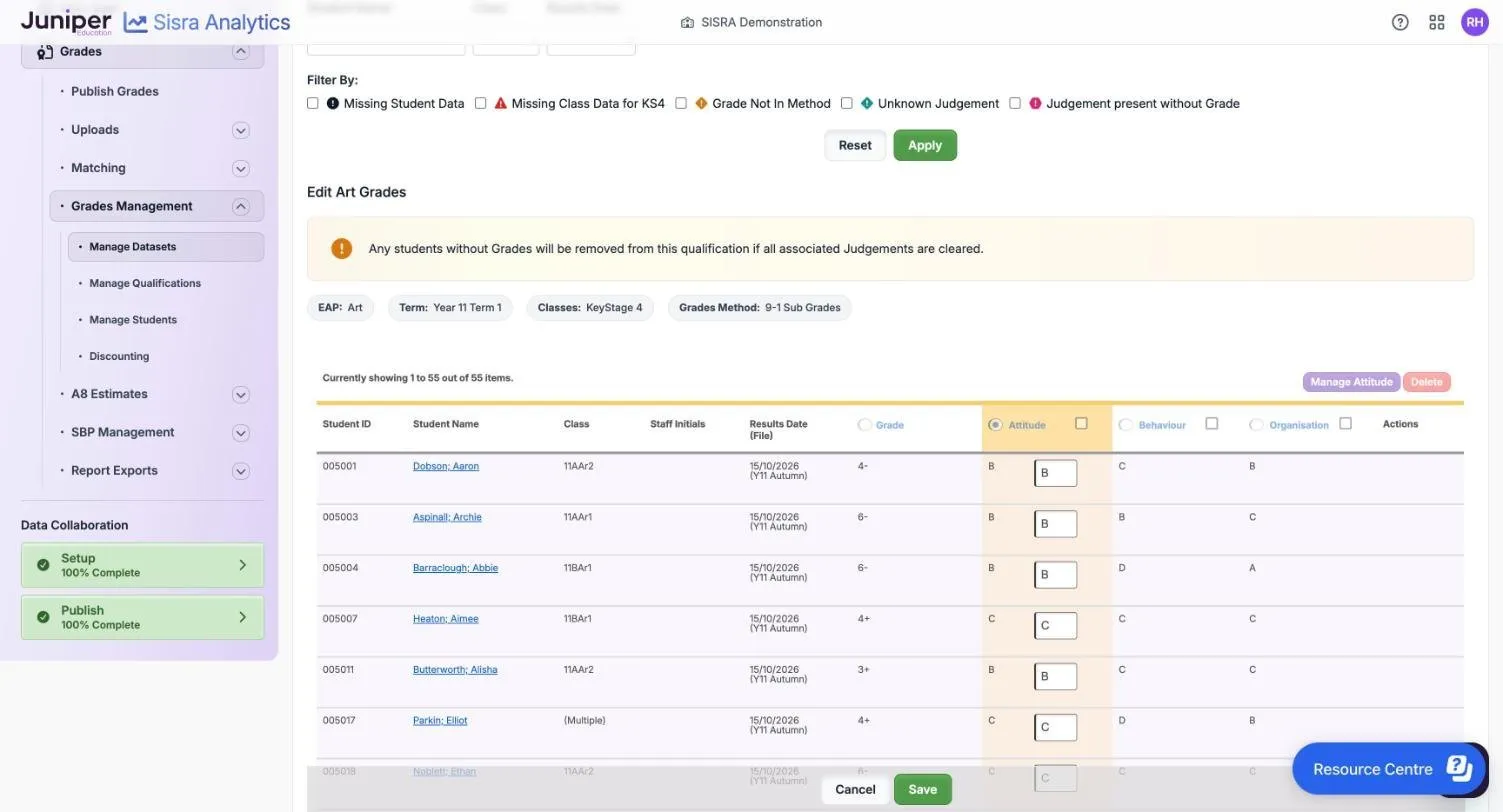
Task: Check the Organisation column checkbox
Action: [1345, 424]
